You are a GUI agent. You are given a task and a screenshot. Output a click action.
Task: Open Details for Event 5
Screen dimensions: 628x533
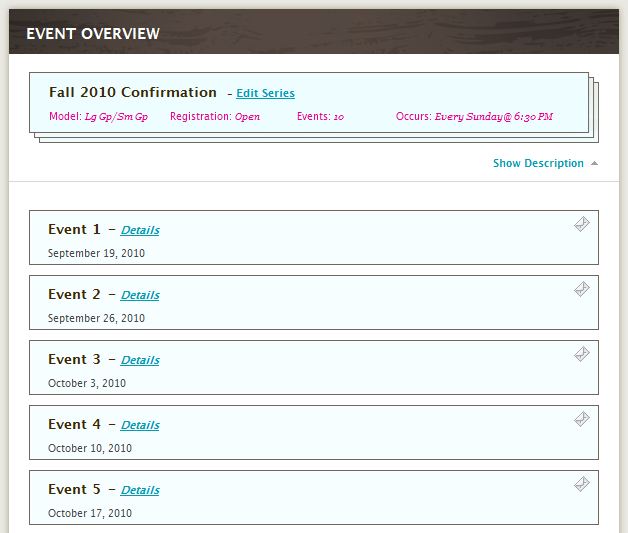click(x=140, y=490)
